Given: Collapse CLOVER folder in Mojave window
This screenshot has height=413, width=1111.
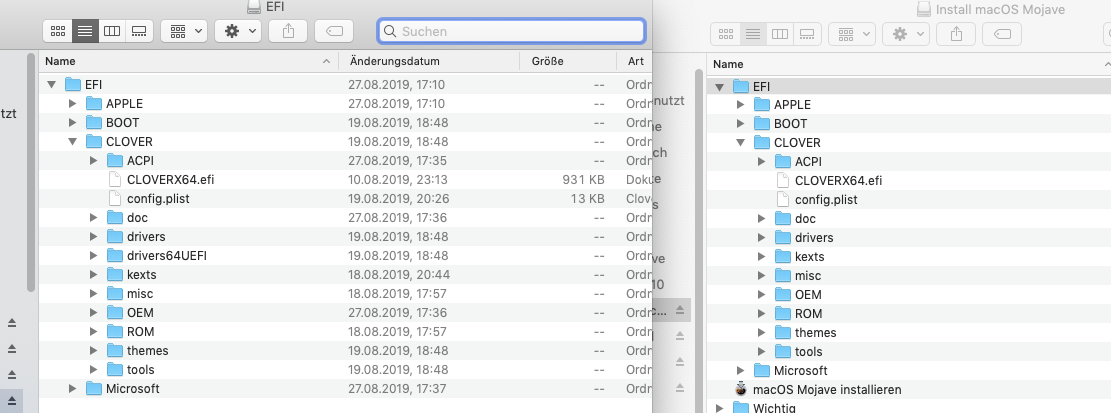Looking at the screenshot, I should pyautogui.click(x=740, y=142).
